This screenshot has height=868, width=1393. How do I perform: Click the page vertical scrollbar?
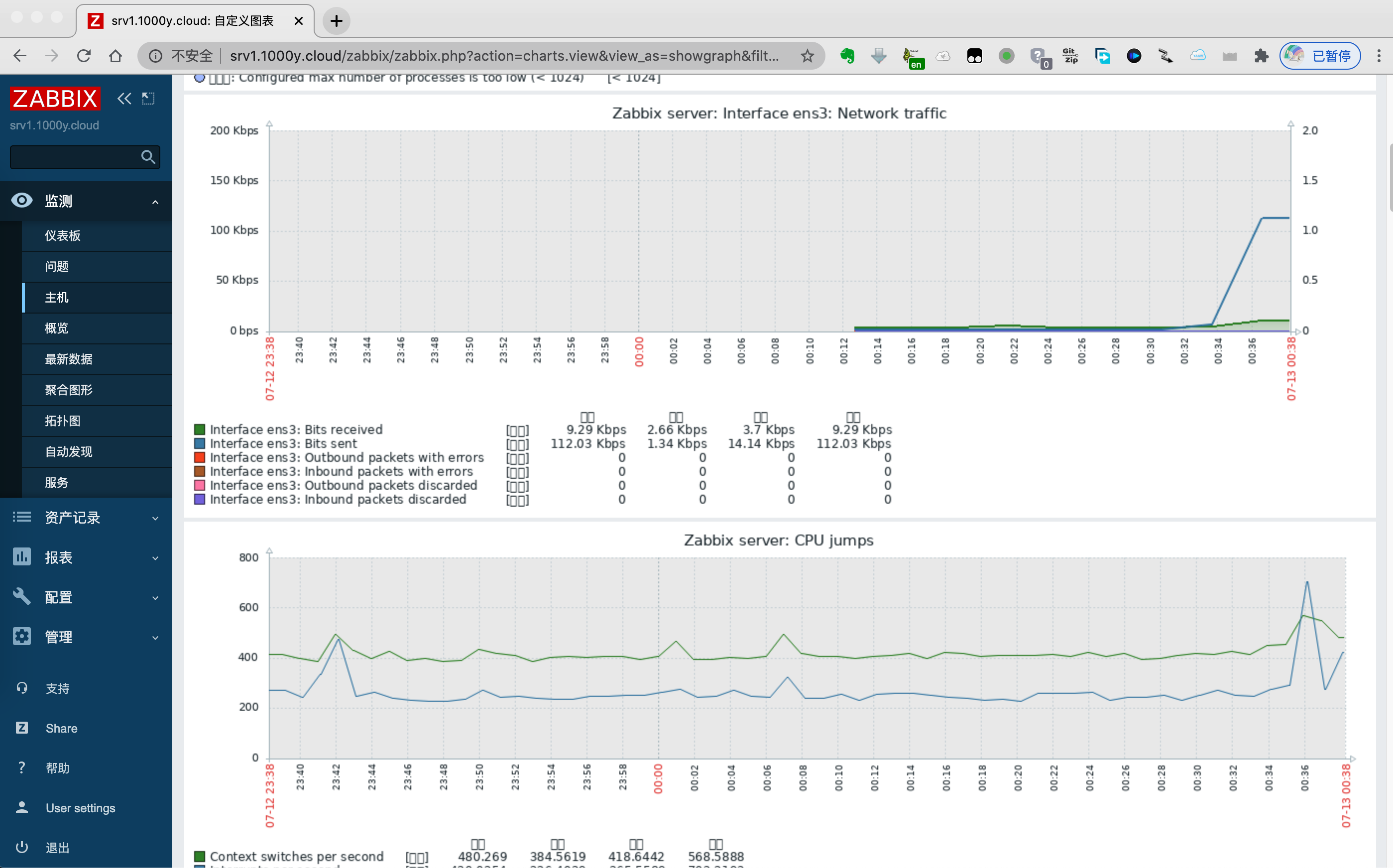point(1390,178)
